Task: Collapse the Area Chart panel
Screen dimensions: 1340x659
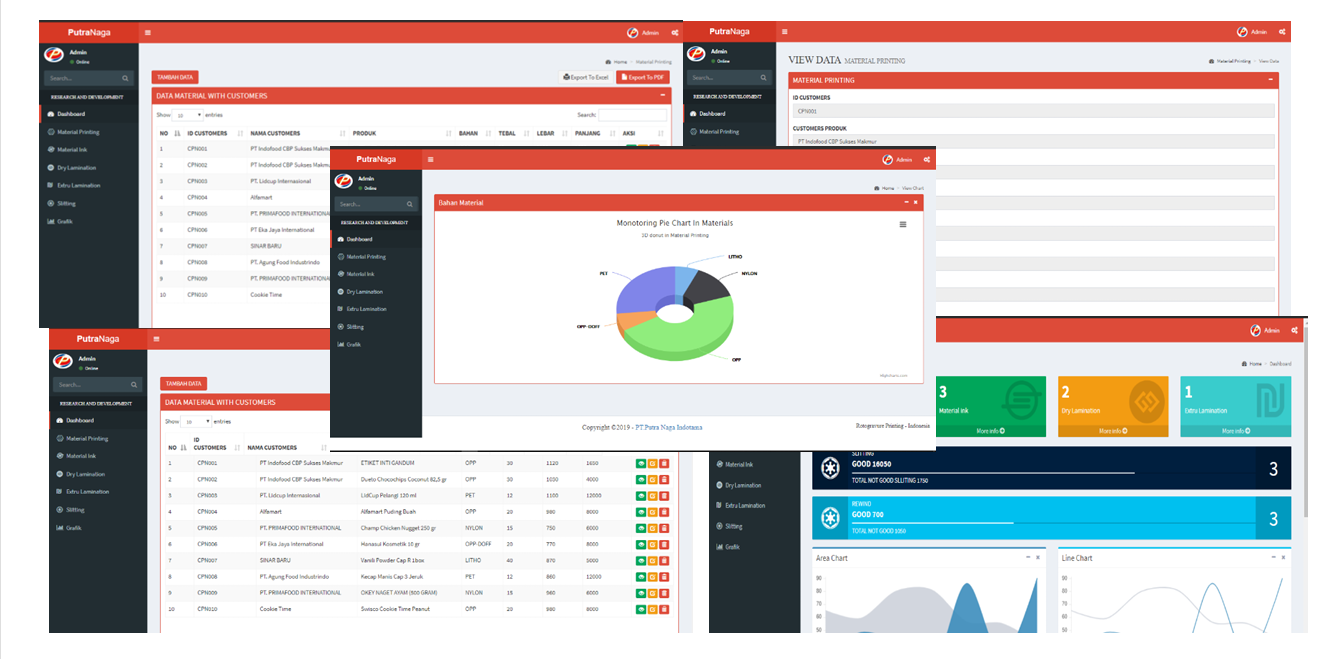Action: 1027,558
